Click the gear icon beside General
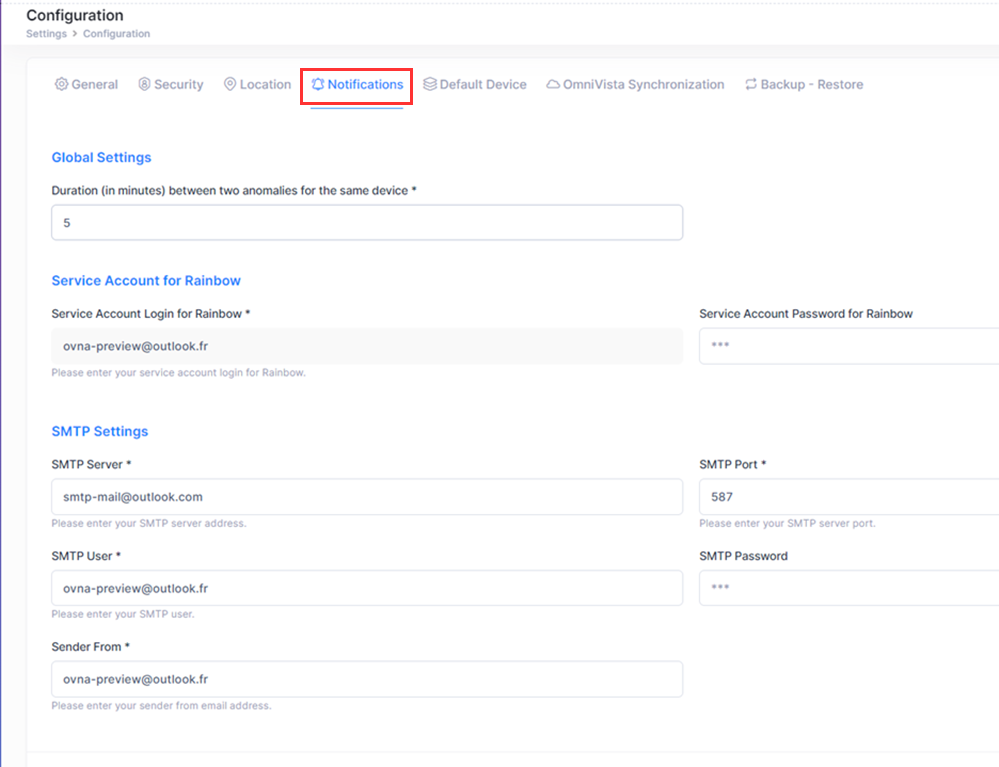This screenshot has height=767, width=999. point(61,85)
